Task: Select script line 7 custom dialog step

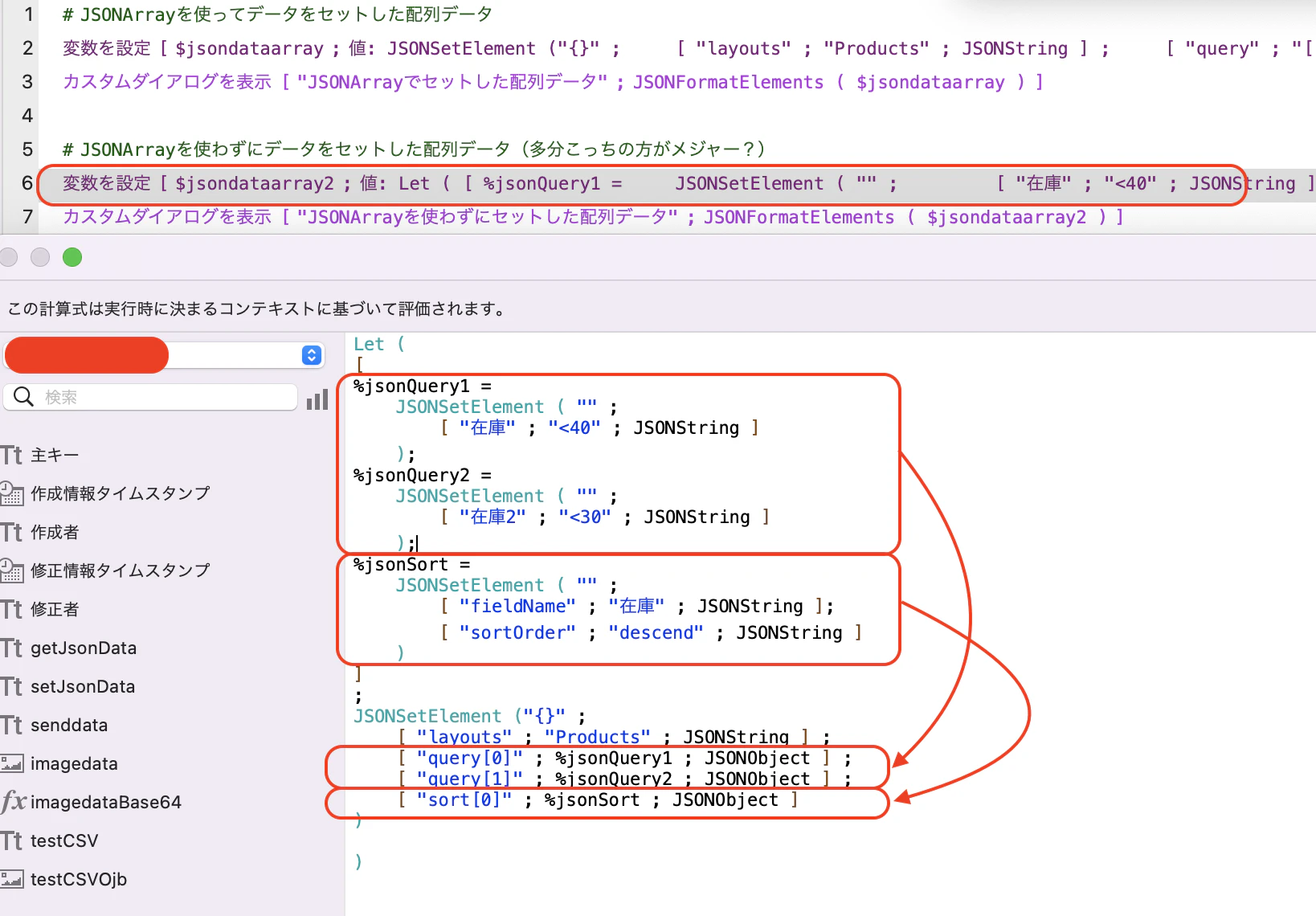Action: (593, 217)
